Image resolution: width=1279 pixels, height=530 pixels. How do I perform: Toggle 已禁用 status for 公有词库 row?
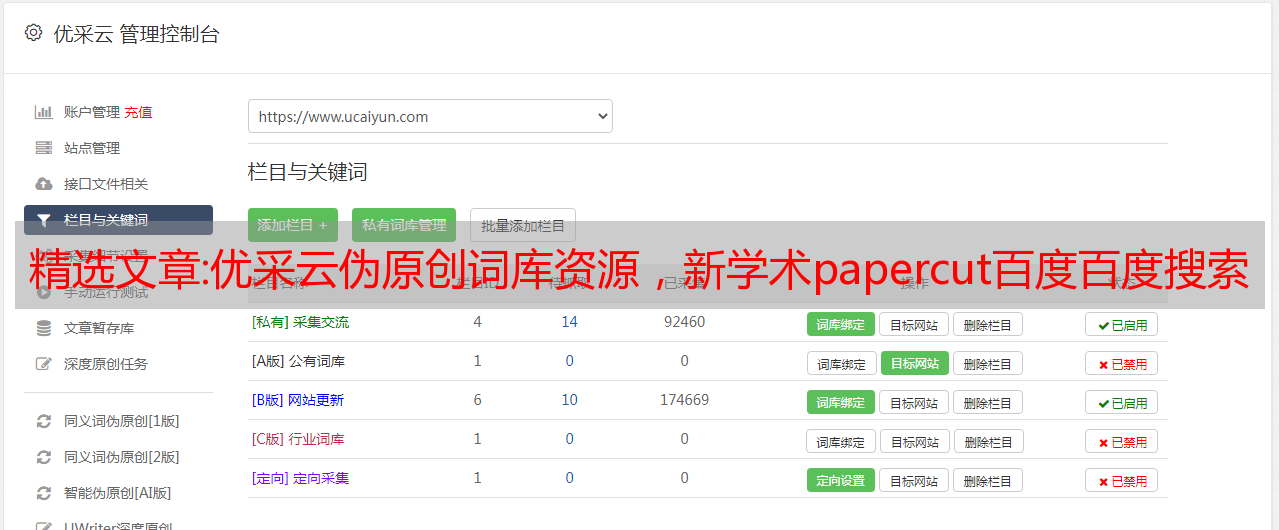coord(1121,364)
